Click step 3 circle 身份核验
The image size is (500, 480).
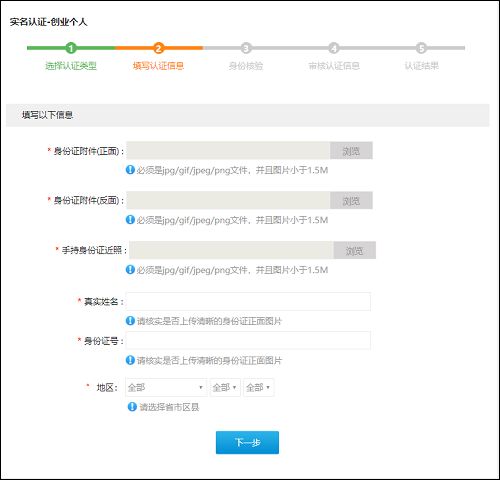246,48
